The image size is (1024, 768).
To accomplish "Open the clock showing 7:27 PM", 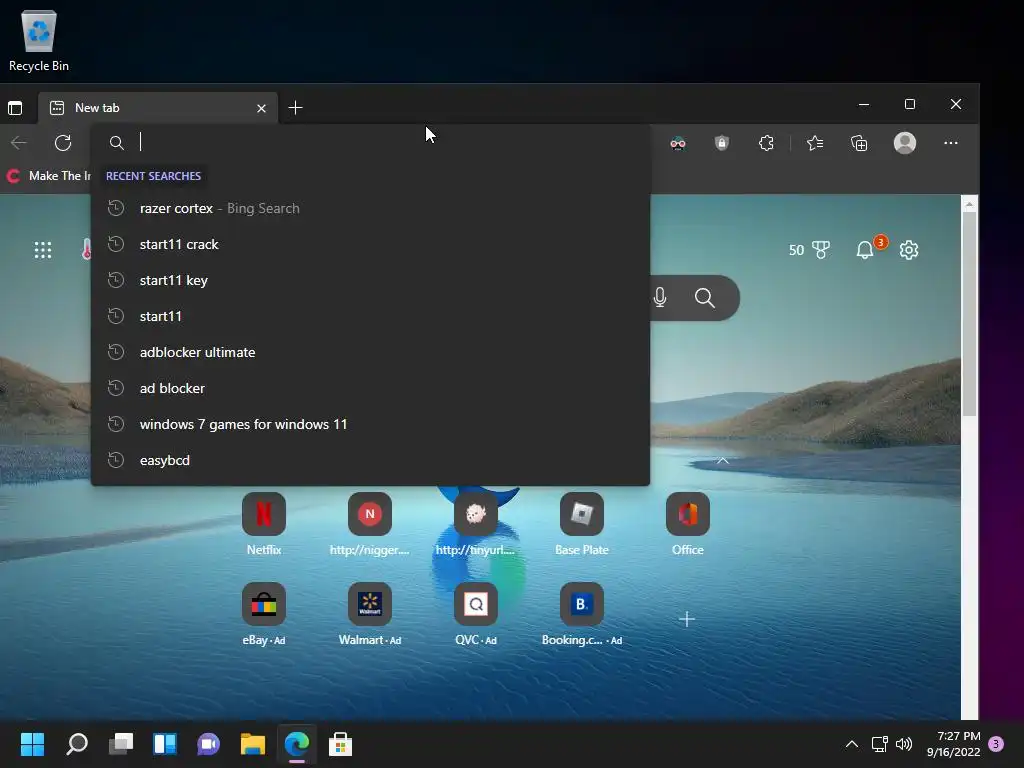I will (953, 744).
